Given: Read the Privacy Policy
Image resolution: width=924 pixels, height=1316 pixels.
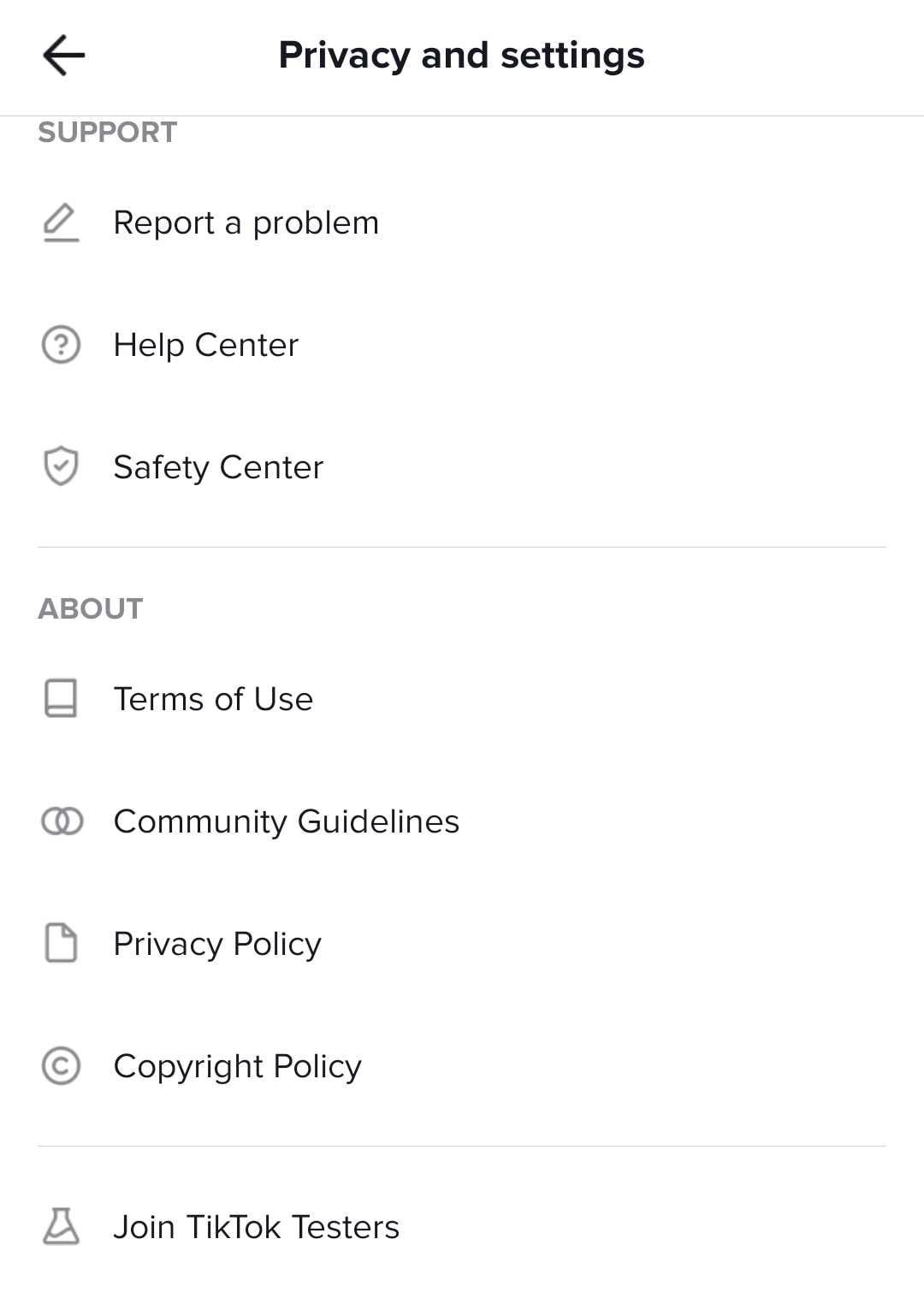Looking at the screenshot, I should (x=462, y=943).
